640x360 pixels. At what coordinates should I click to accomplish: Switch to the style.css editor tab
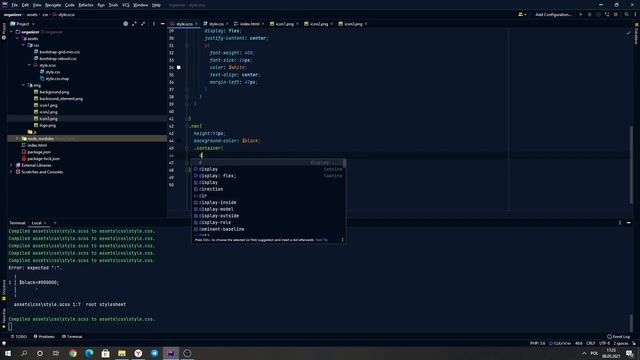[x=215, y=24]
